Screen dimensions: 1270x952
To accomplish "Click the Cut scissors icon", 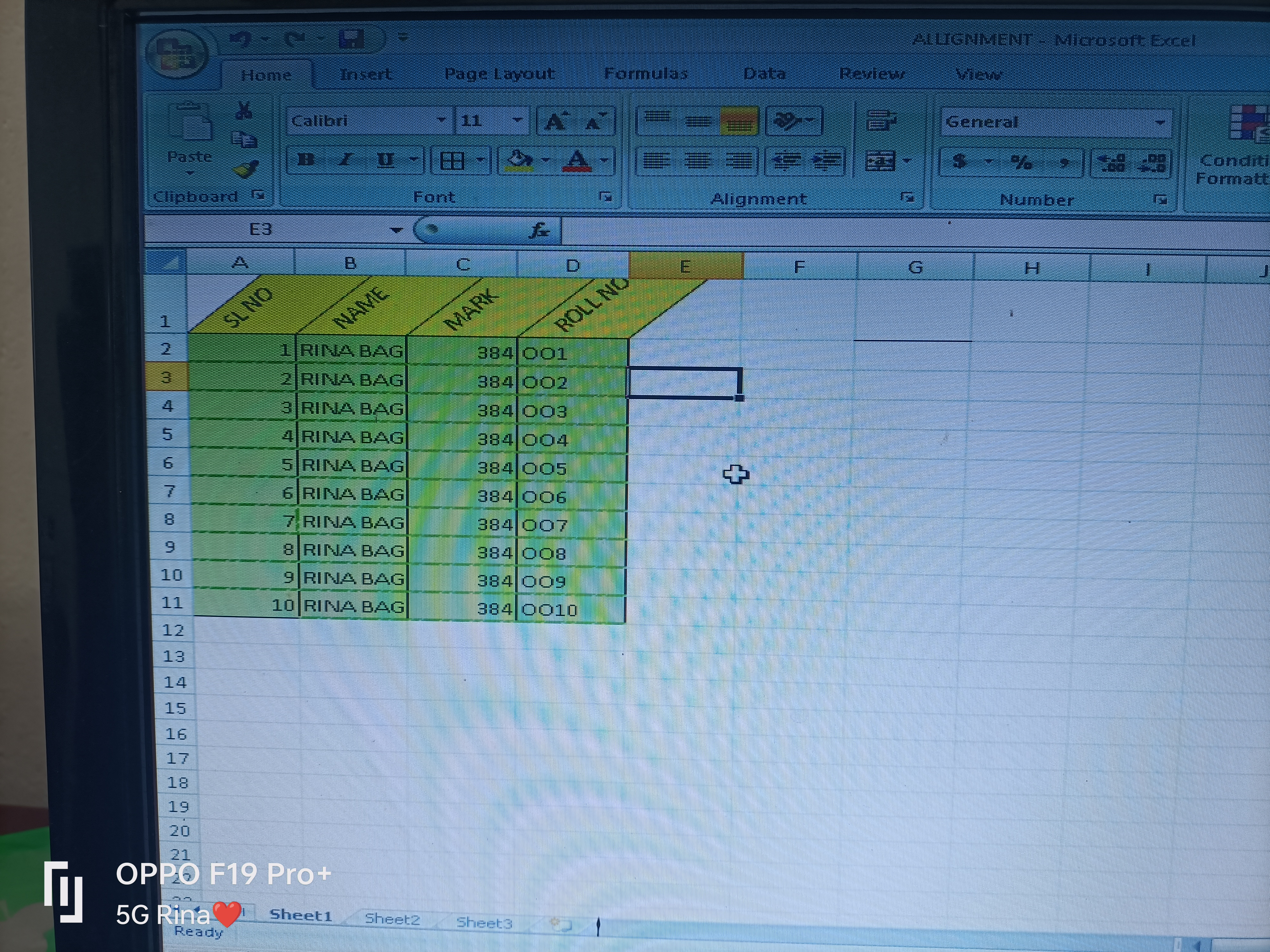I will point(244,111).
